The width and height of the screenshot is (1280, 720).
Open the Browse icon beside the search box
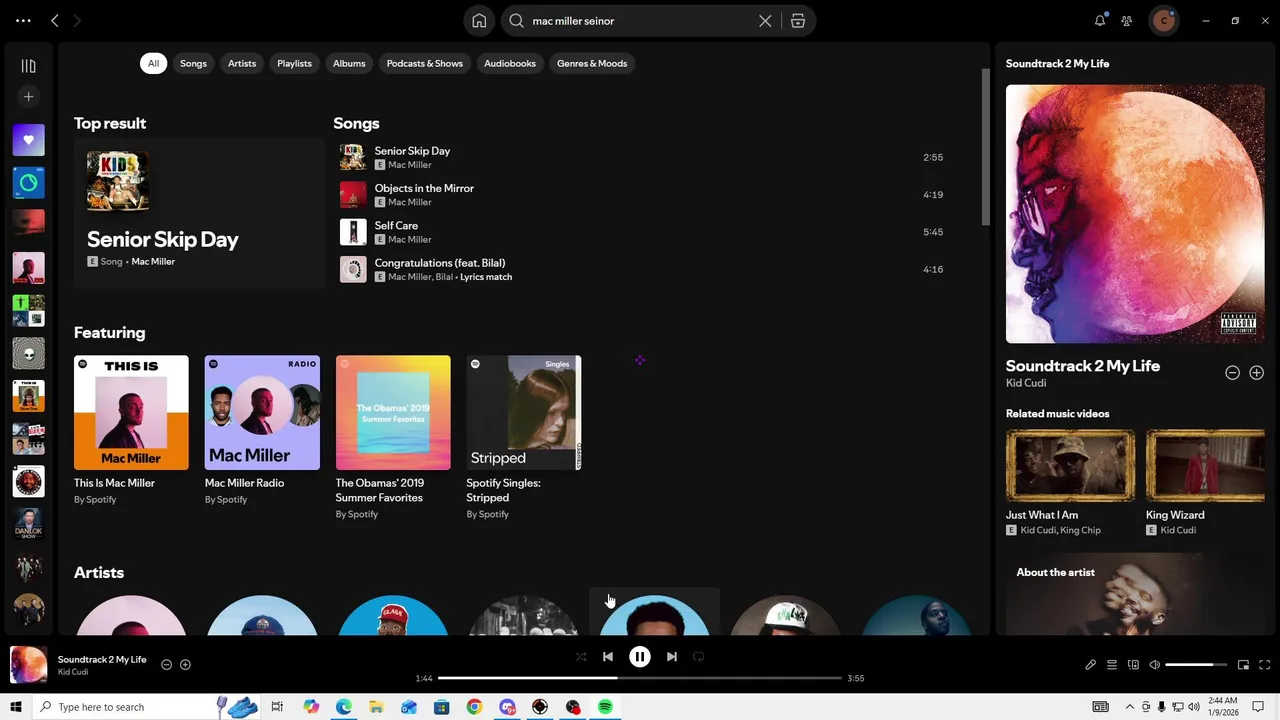point(798,21)
